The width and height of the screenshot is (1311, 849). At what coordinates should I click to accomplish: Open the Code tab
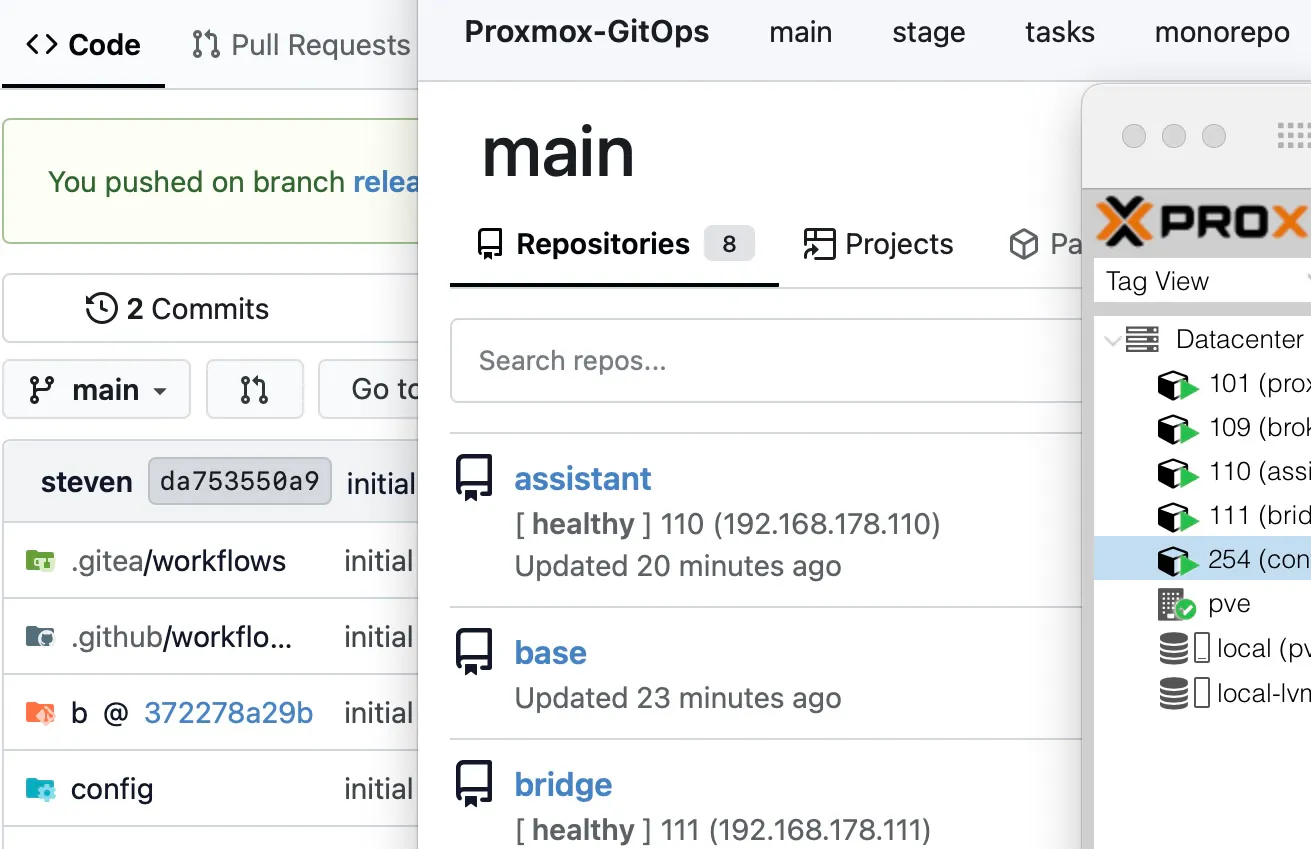[x=83, y=45]
